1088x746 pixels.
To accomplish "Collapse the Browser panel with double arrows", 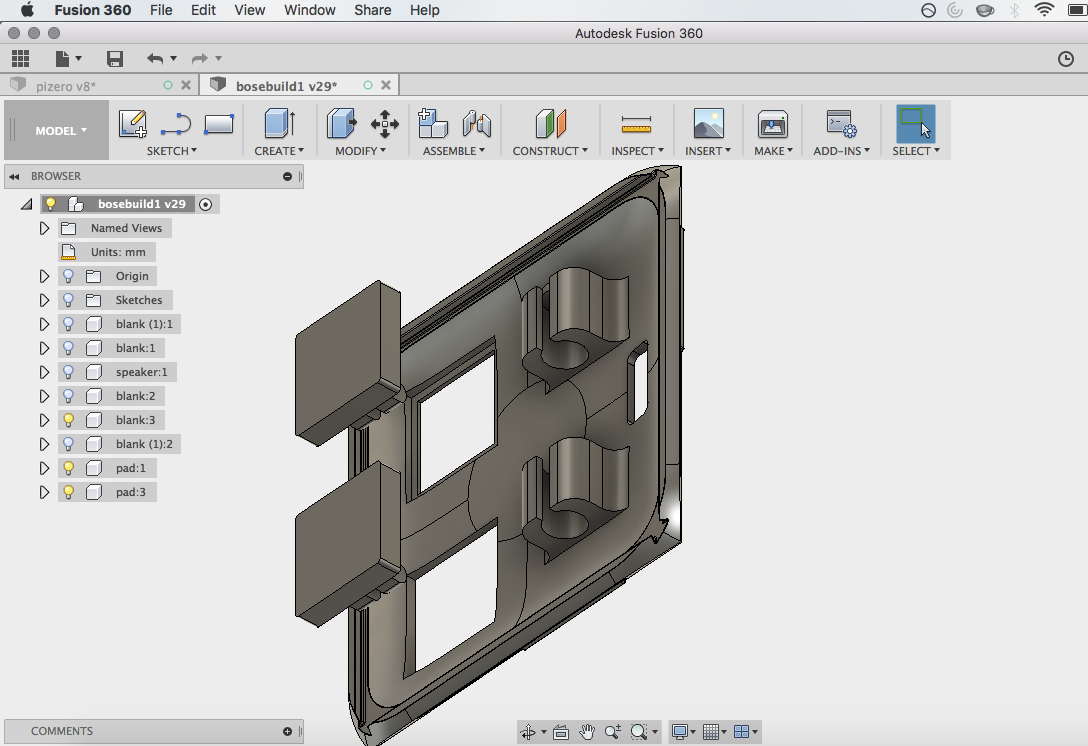I will 14,176.
